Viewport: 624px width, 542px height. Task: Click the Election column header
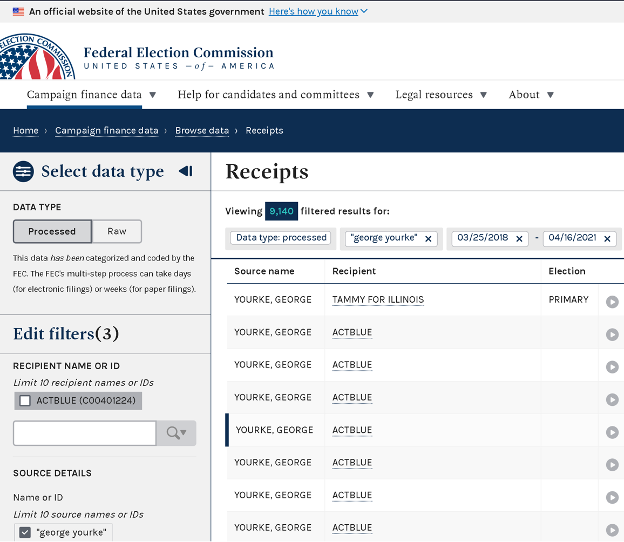pyautogui.click(x=567, y=271)
